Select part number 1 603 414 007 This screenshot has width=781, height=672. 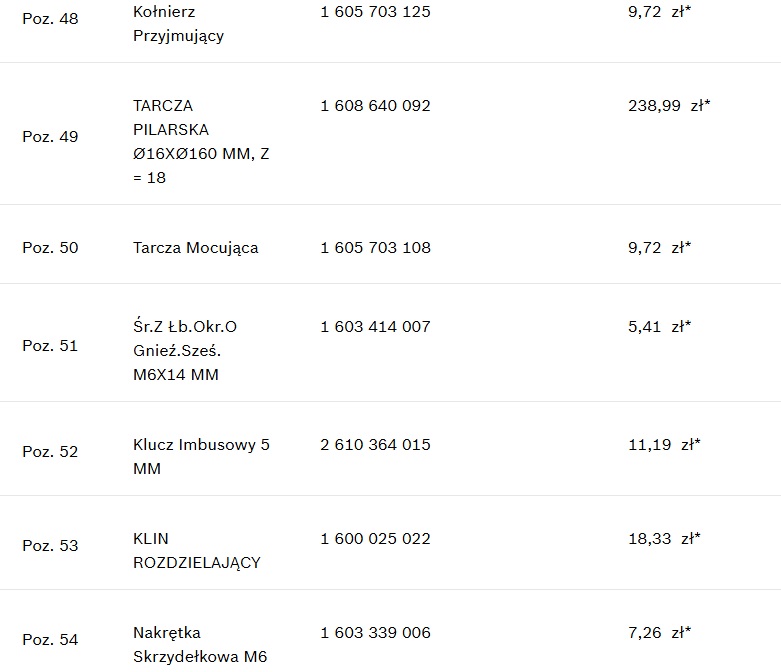pos(375,327)
